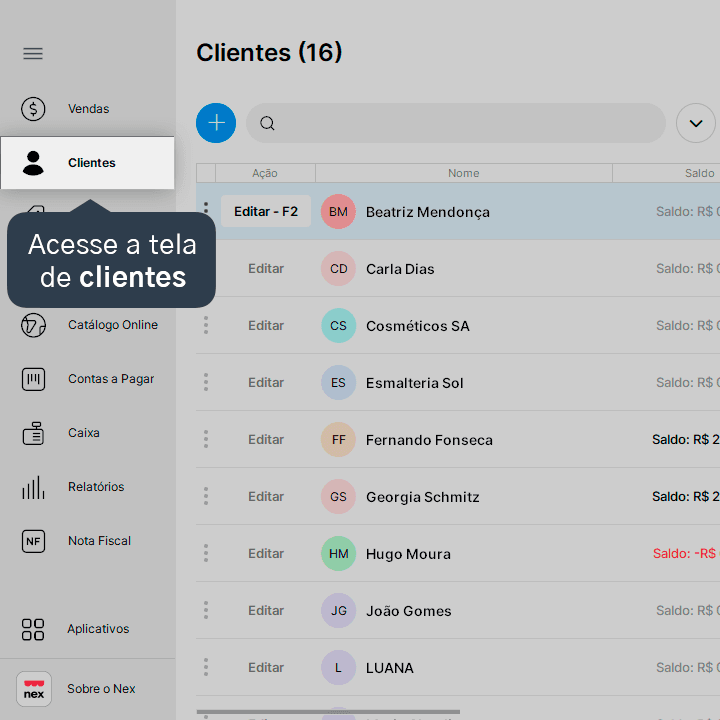Click Editar for Carla Dias
Screen dimensions: 720x720
[266, 269]
